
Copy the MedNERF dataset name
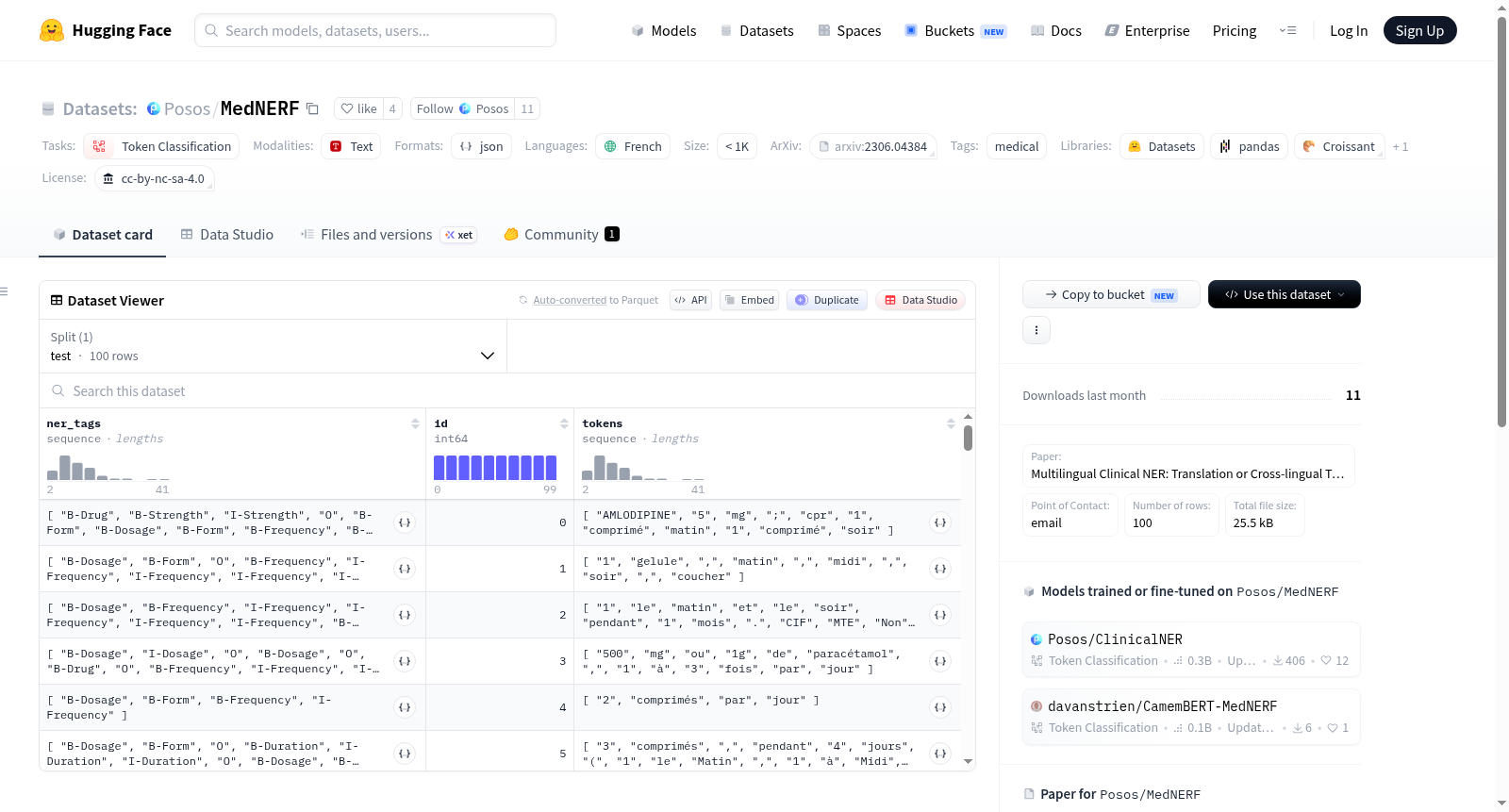click(x=312, y=108)
